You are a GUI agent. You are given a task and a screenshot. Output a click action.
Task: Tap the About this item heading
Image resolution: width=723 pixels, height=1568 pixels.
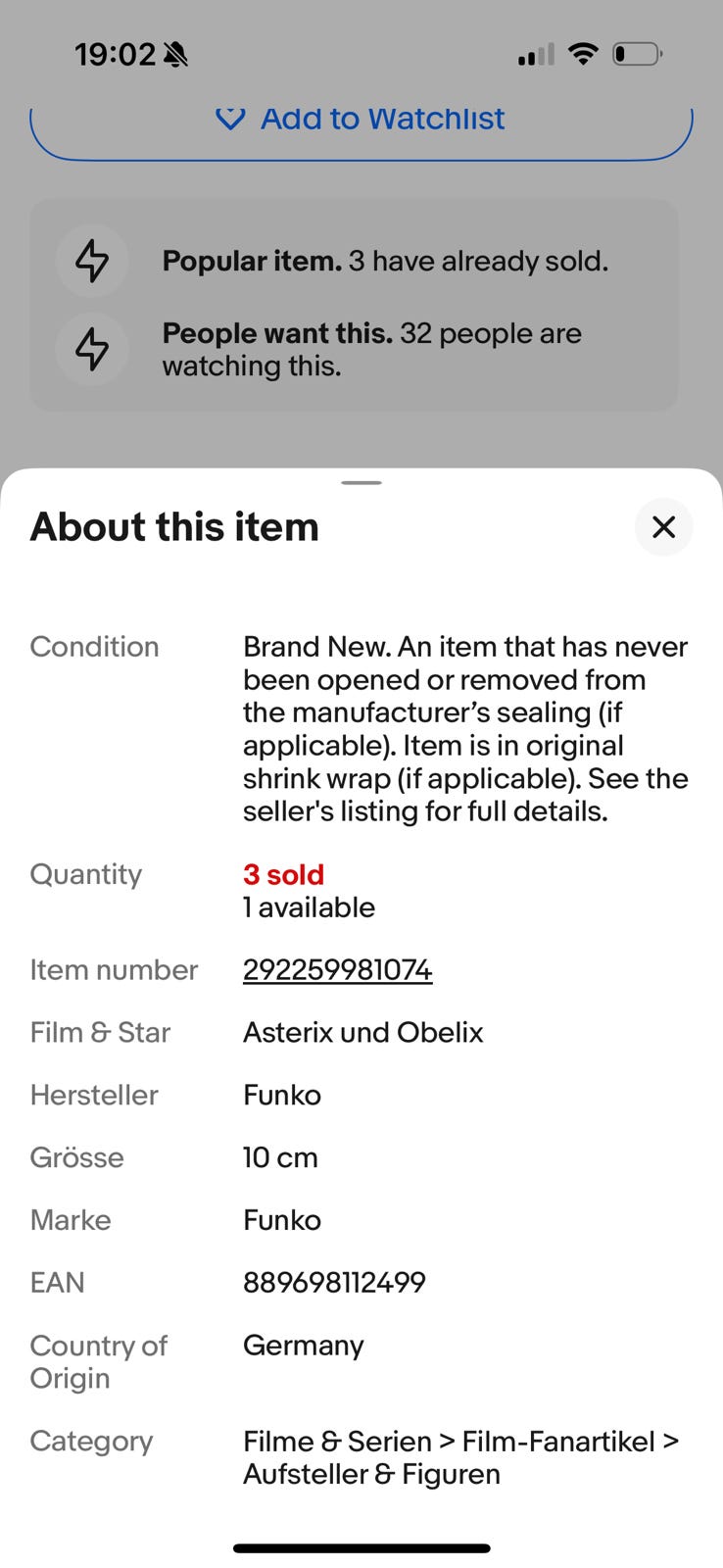coord(174,527)
